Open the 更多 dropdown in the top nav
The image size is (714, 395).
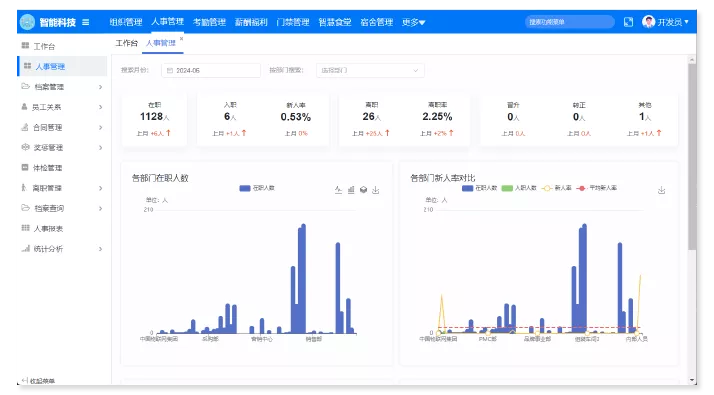coord(413,22)
